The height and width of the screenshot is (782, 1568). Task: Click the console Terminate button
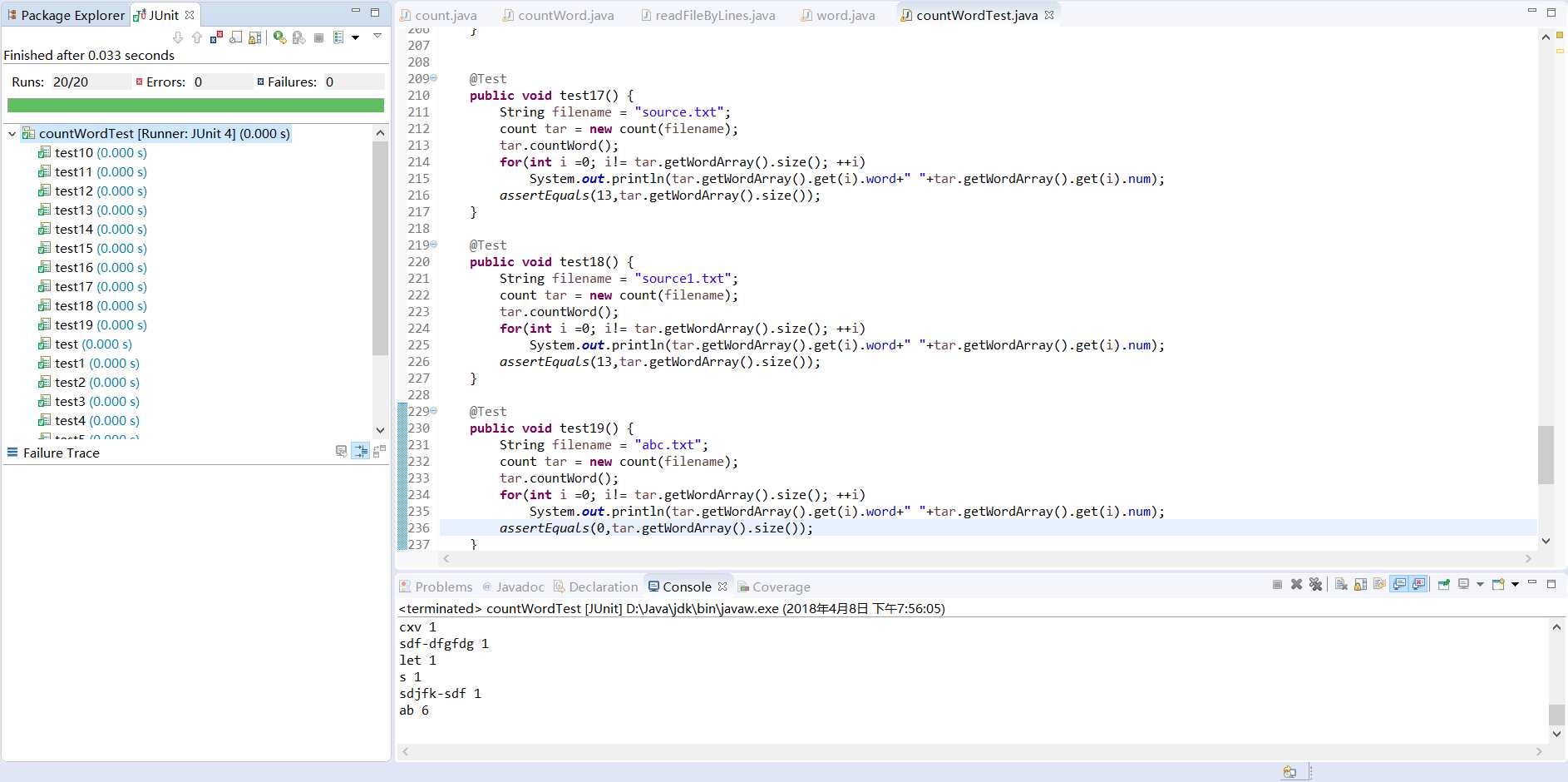click(x=1277, y=585)
